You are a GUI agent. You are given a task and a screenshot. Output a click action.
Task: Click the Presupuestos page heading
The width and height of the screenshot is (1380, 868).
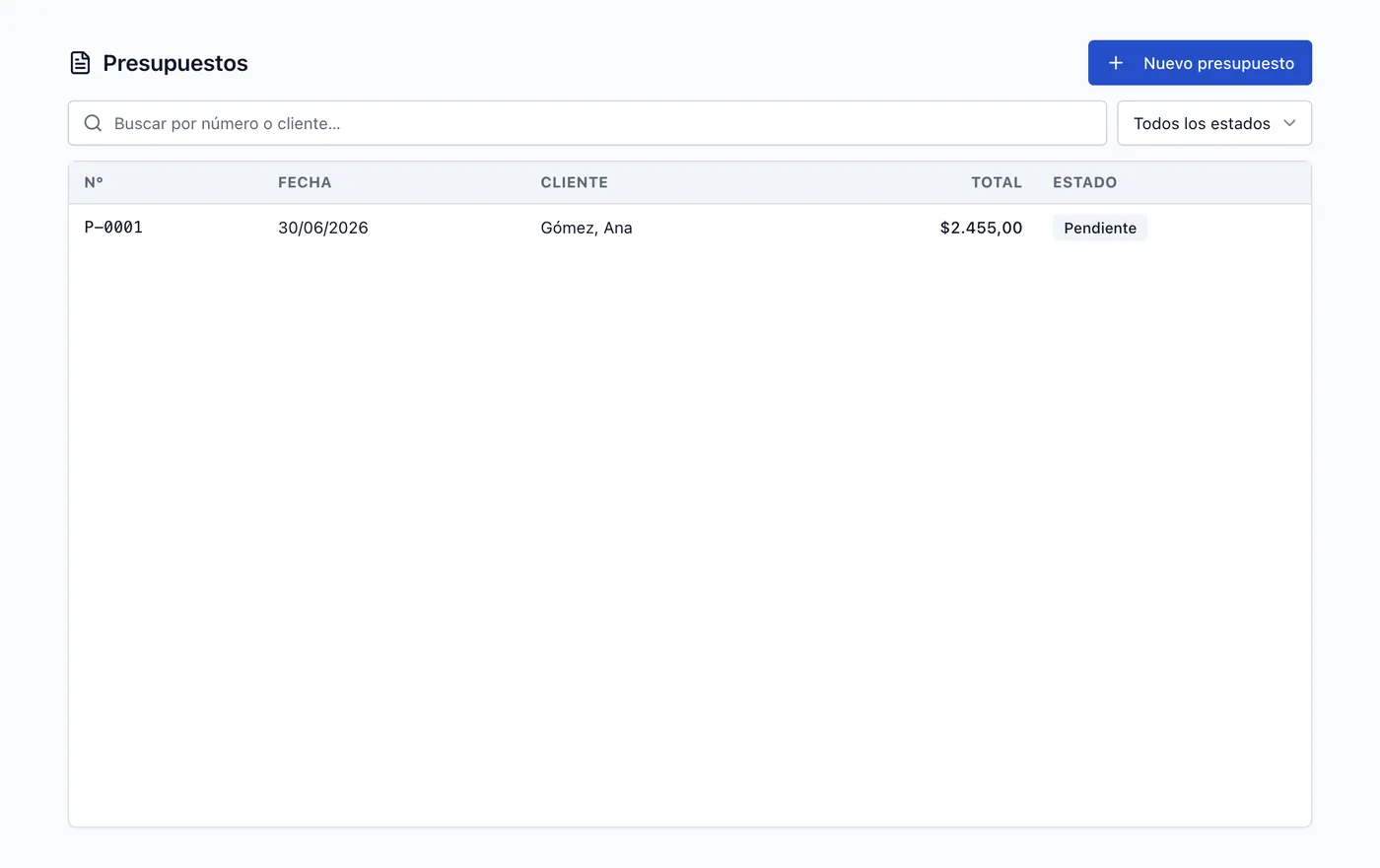(x=175, y=63)
